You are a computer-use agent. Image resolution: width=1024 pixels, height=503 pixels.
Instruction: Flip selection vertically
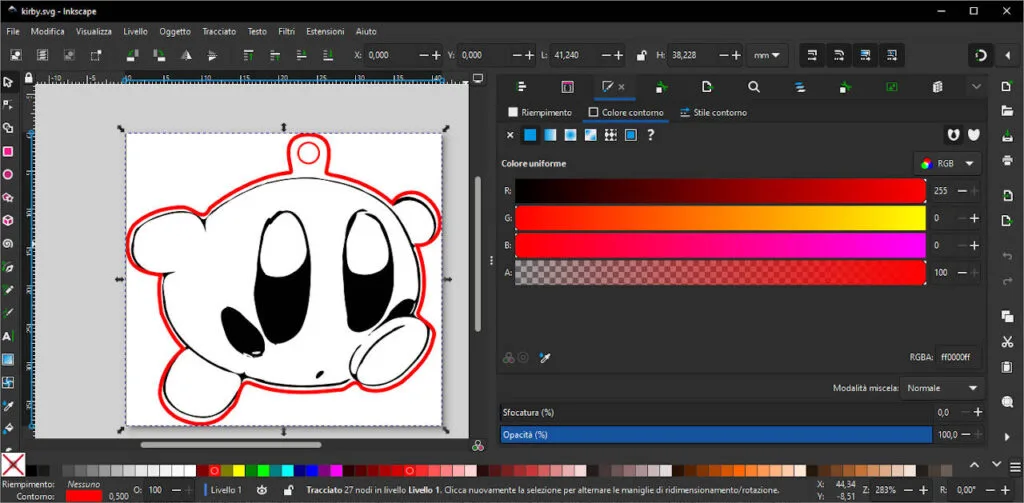[212, 56]
